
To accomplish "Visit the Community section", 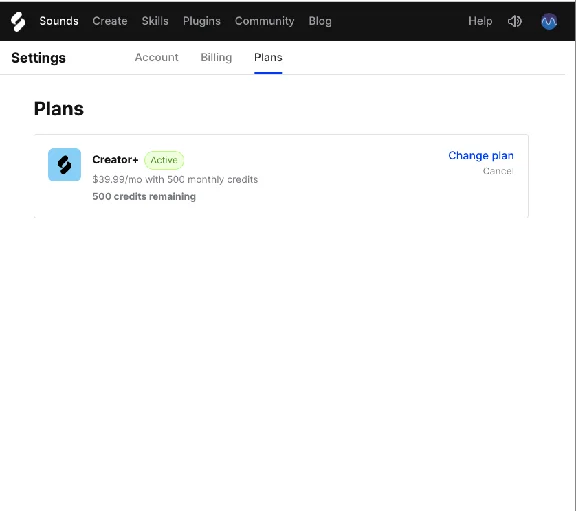I will [x=264, y=21].
